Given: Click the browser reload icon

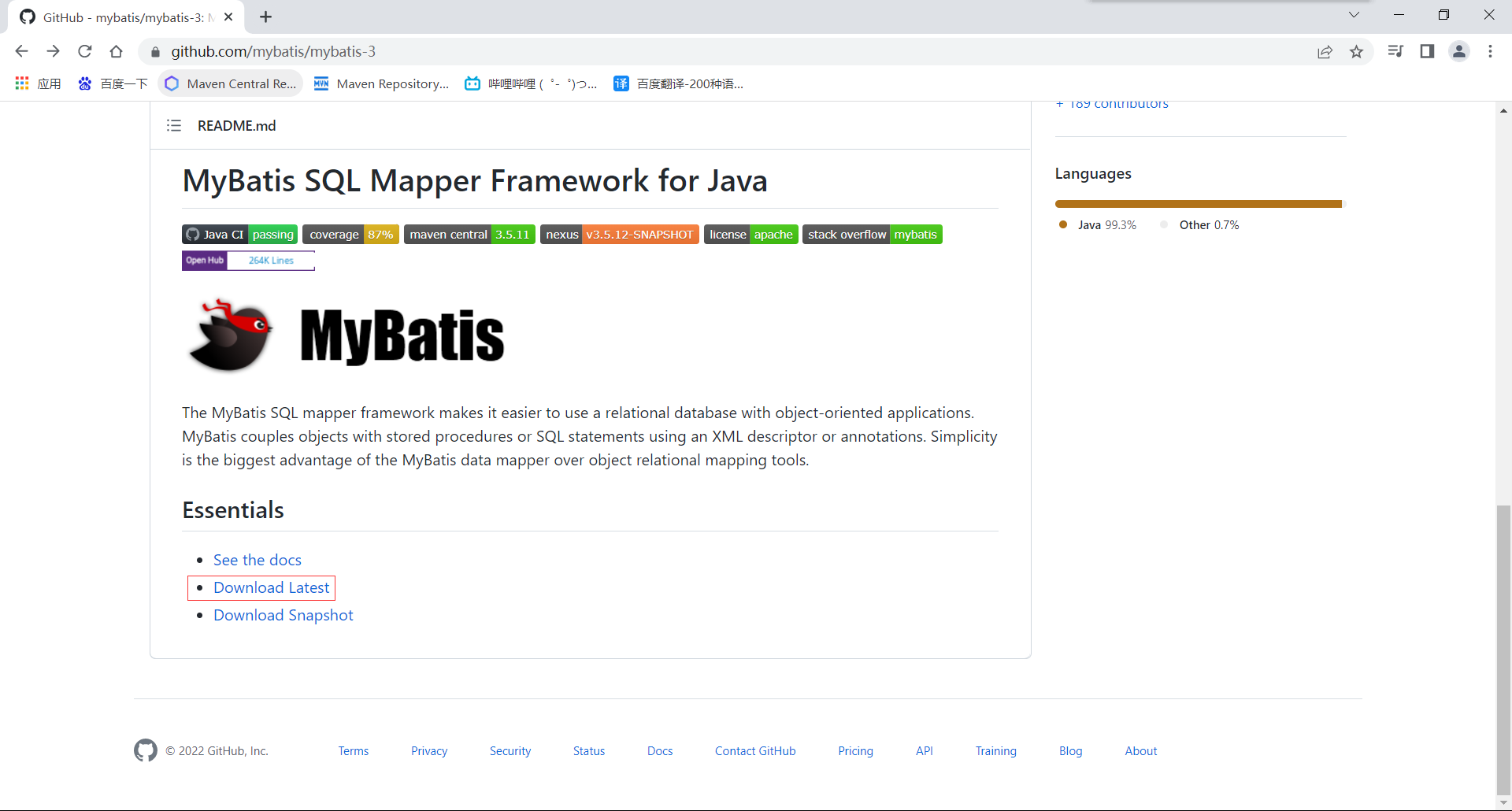Looking at the screenshot, I should point(85,51).
